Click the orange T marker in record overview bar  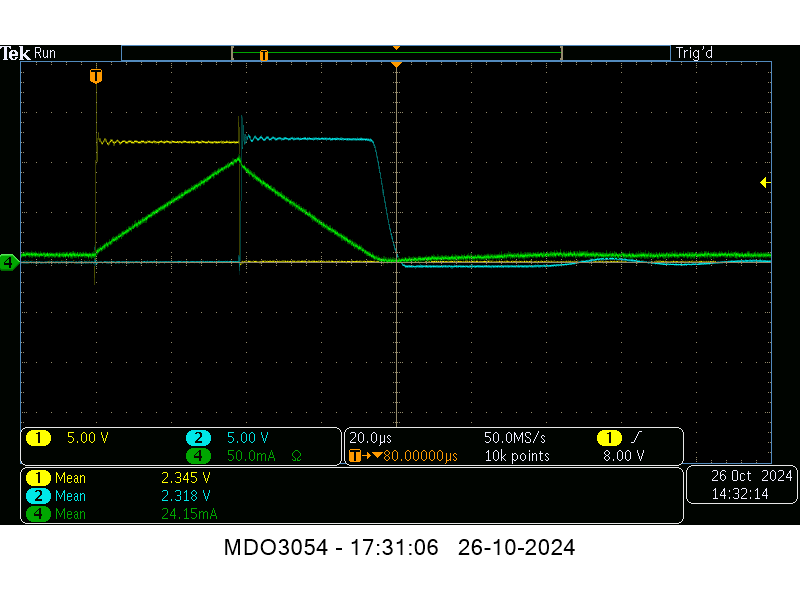(x=264, y=55)
